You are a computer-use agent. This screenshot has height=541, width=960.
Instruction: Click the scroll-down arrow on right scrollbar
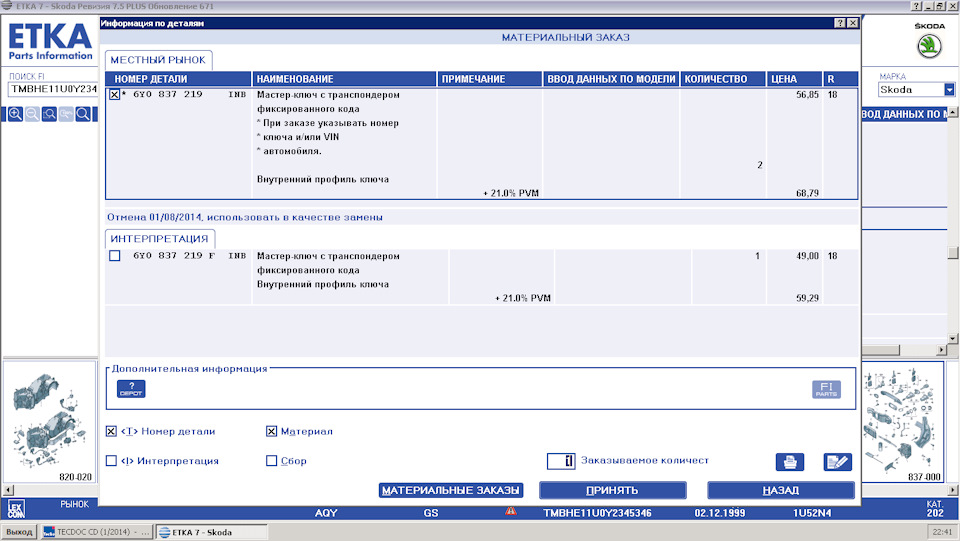pos(952,338)
